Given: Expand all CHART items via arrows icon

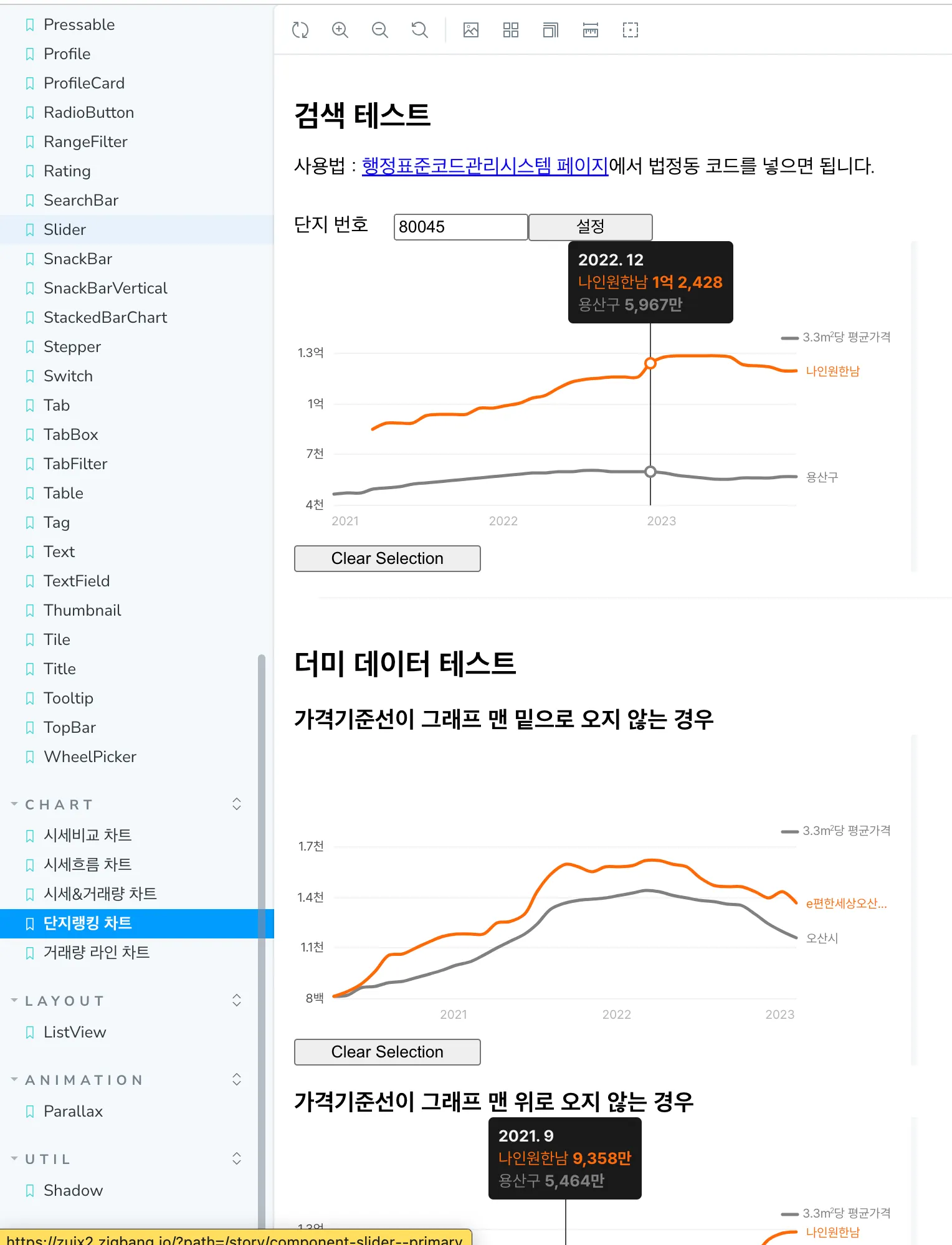Looking at the screenshot, I should tap(237, 804).
